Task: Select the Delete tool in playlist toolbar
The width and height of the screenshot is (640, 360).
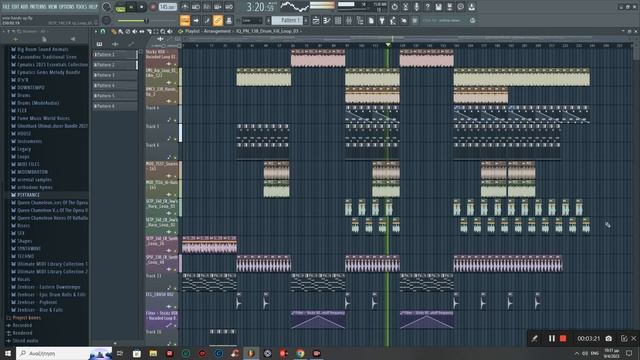Action: tap(127, 31)
